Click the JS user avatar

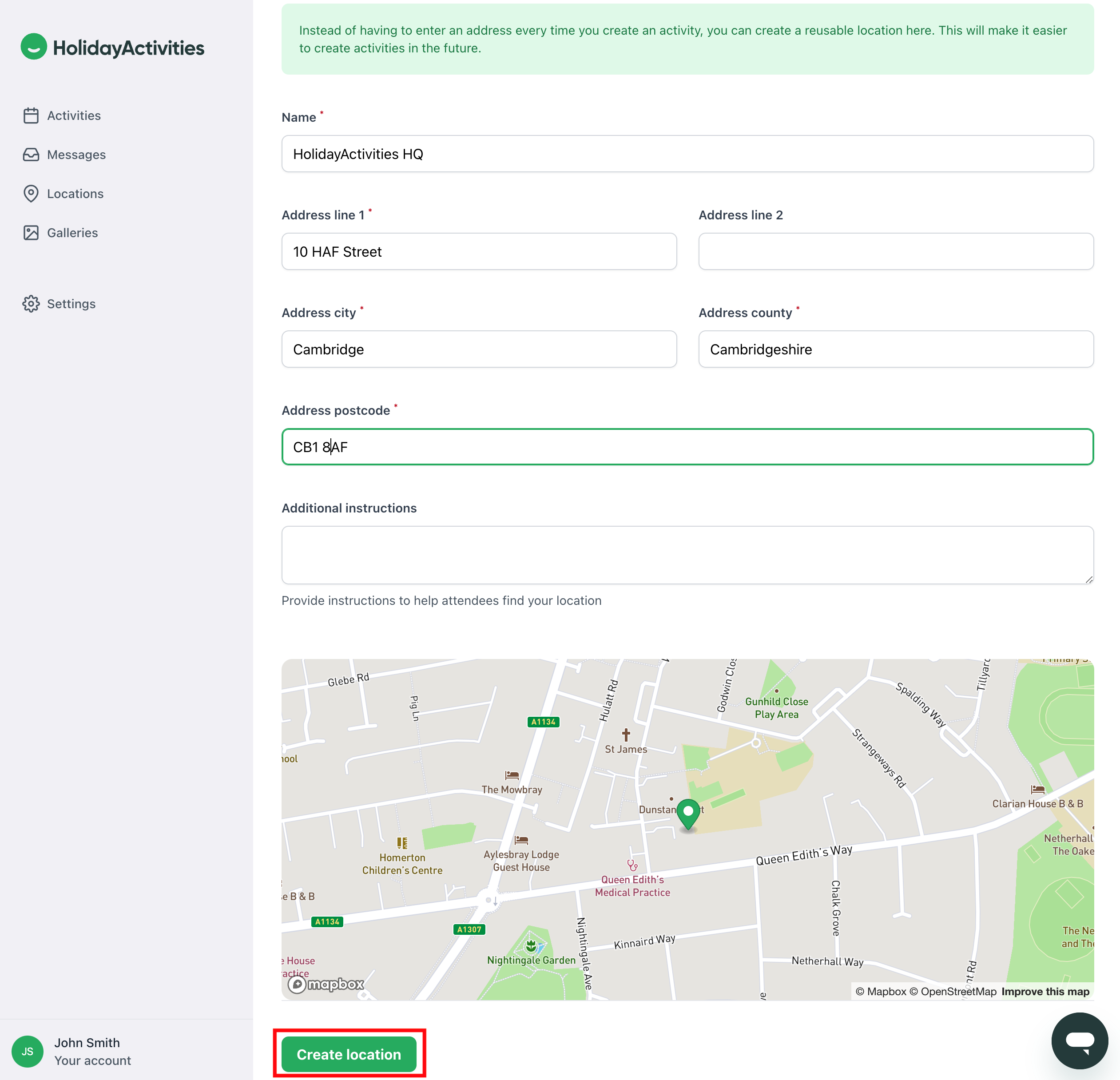click(x=28, y=1052)
